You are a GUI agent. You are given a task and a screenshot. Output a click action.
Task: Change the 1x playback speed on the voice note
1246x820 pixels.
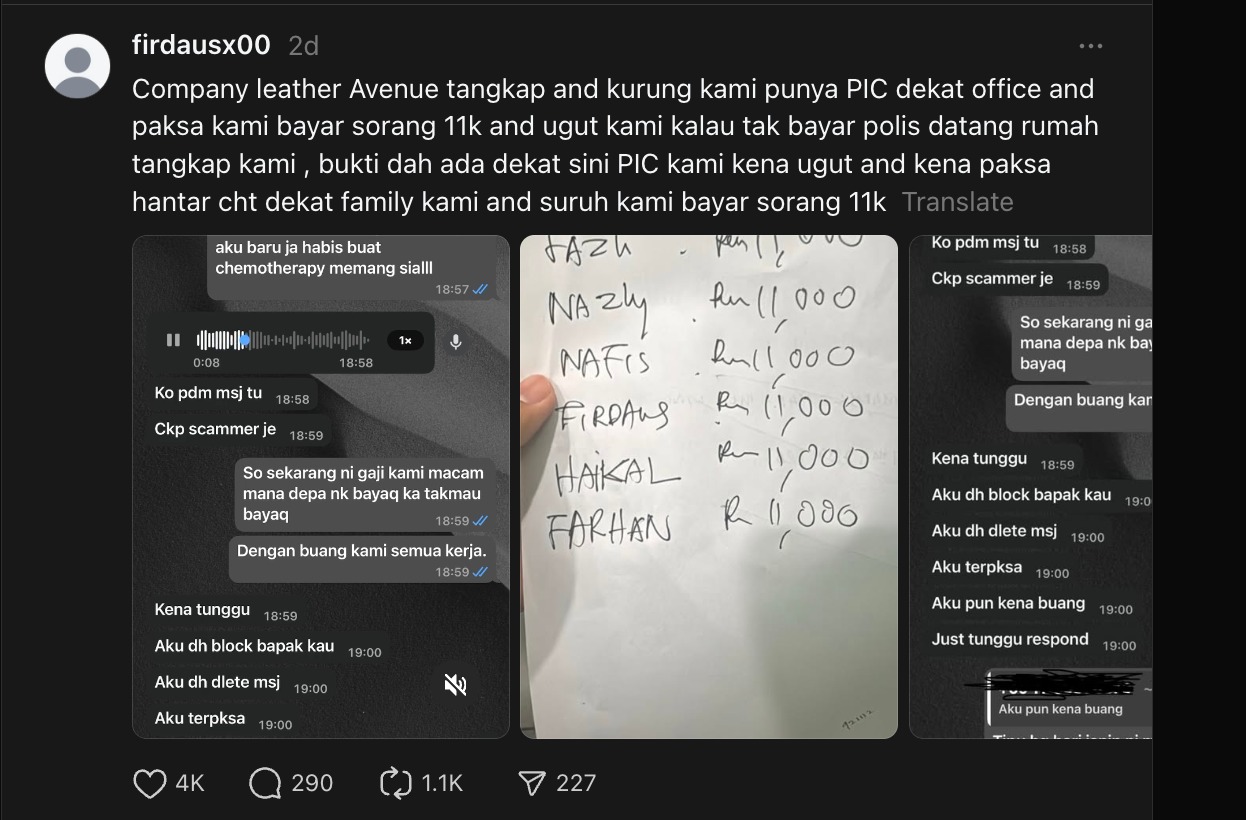[405, 340]
